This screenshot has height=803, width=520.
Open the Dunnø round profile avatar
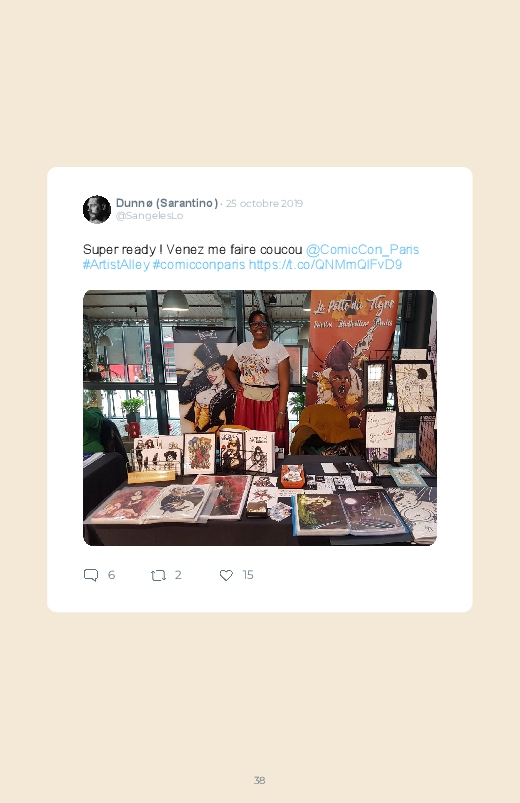click(x=97, y=209)
